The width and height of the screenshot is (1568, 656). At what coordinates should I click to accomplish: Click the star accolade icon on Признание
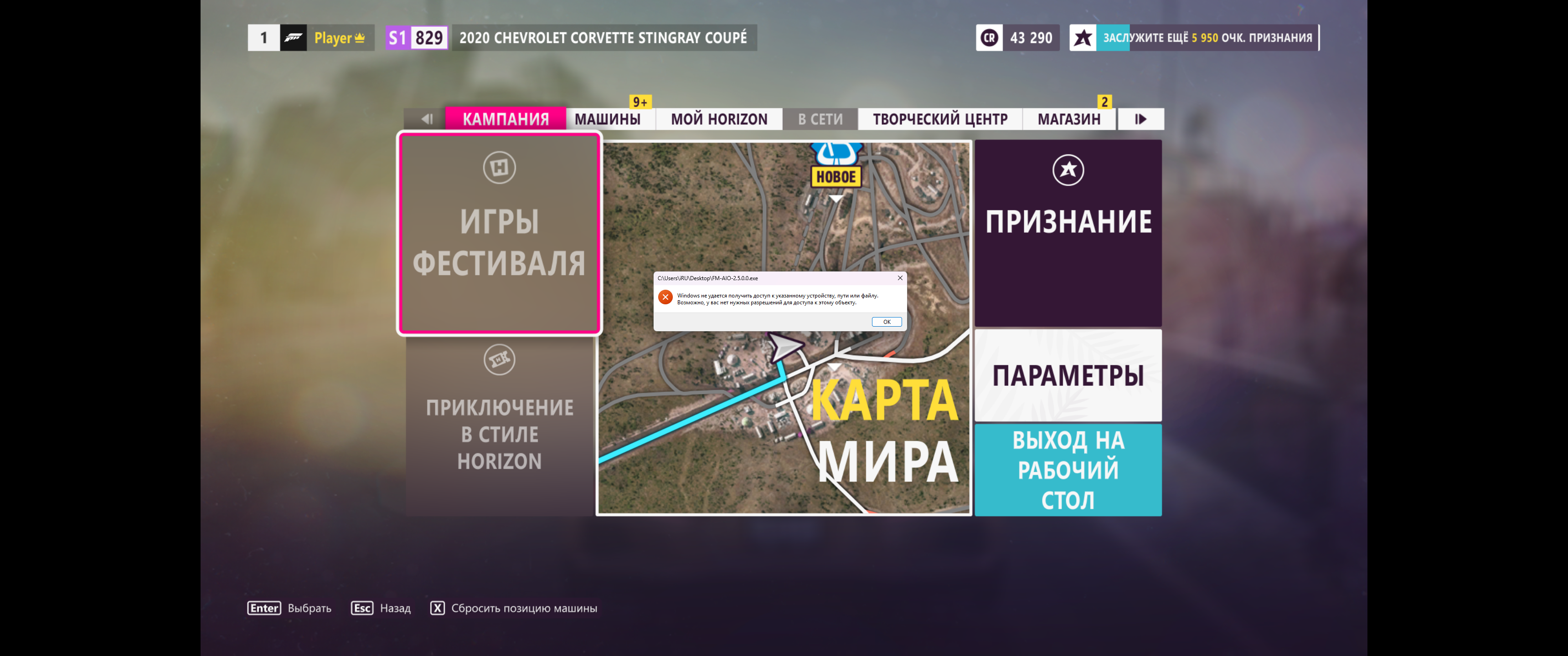point(1068,170)
